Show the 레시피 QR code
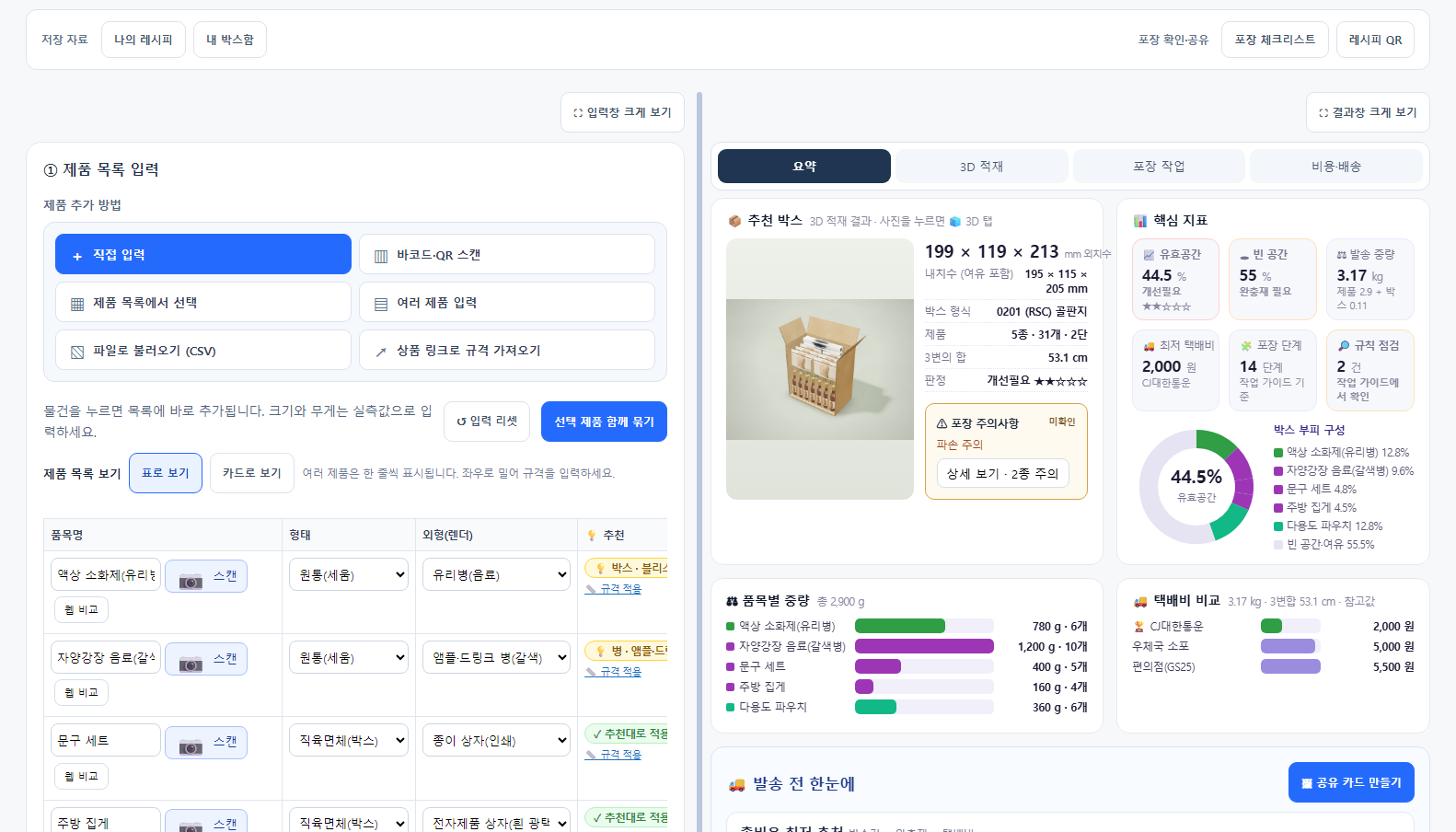This screenshot has height=832, width=1456. pyautogui.click(x=1375, y=40)
